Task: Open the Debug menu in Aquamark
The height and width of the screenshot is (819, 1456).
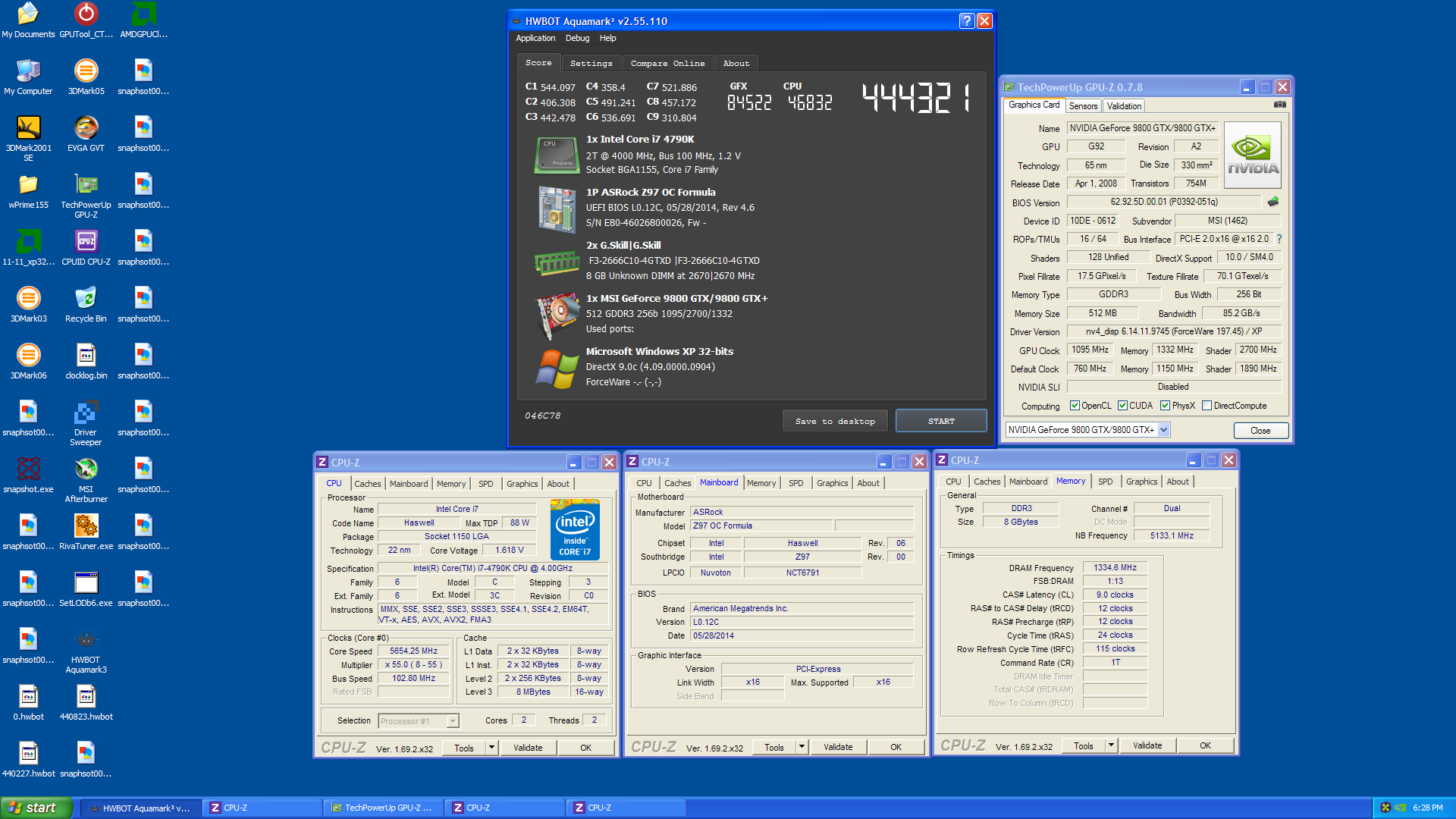Action: pyautogui.click(x=577, y=38)
